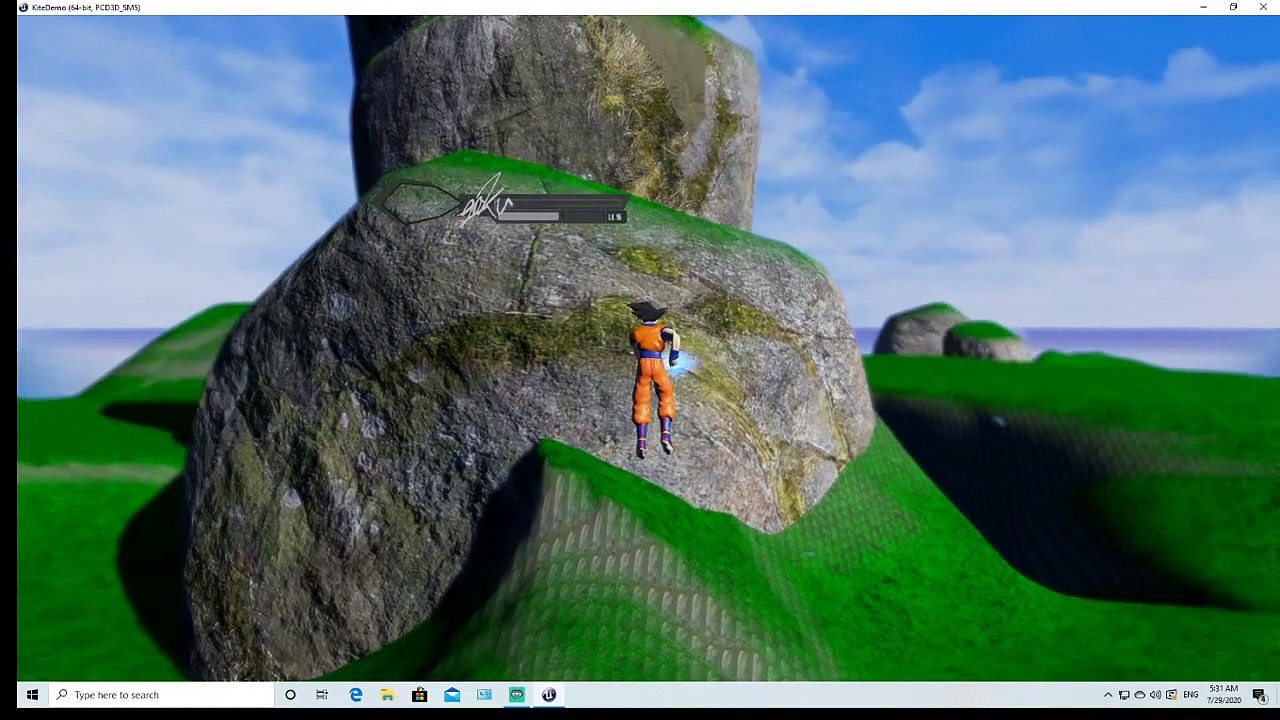
Task: Click the 'Type here to search' box
Action: click(x=160, y=694)
